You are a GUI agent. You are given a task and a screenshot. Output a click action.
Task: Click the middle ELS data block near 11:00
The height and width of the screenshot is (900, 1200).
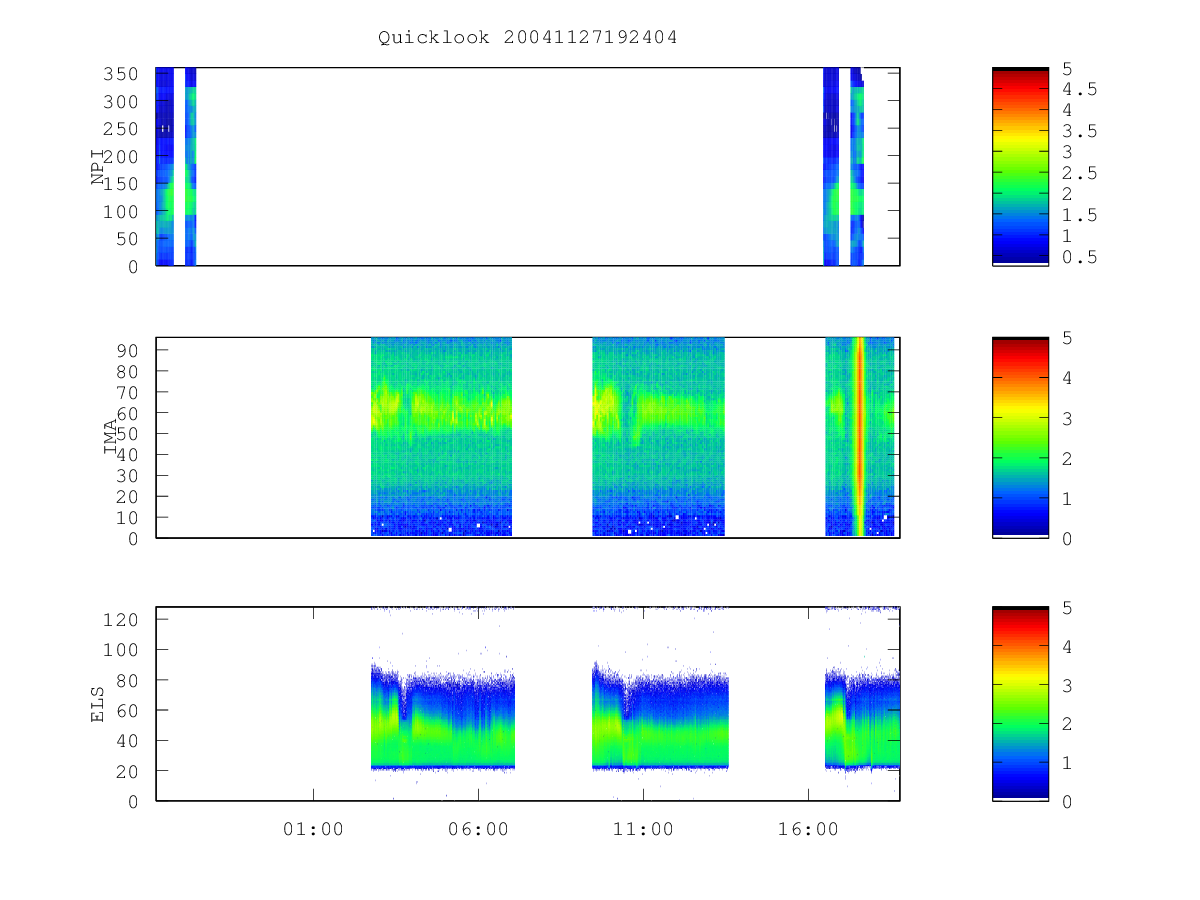coord(660,715)
